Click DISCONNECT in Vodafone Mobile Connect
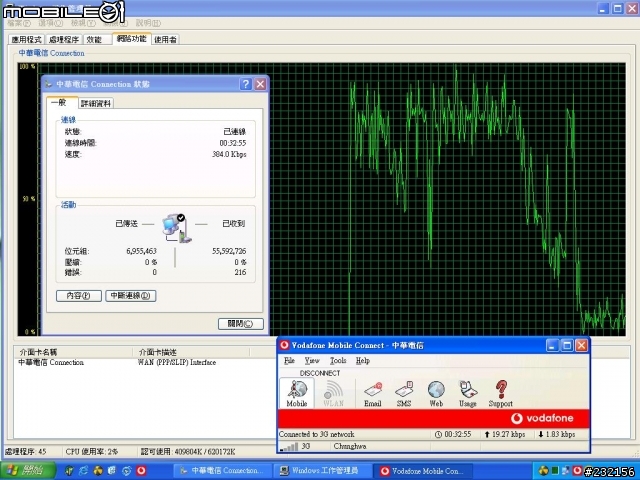The image size is (640, 480). 320,373
